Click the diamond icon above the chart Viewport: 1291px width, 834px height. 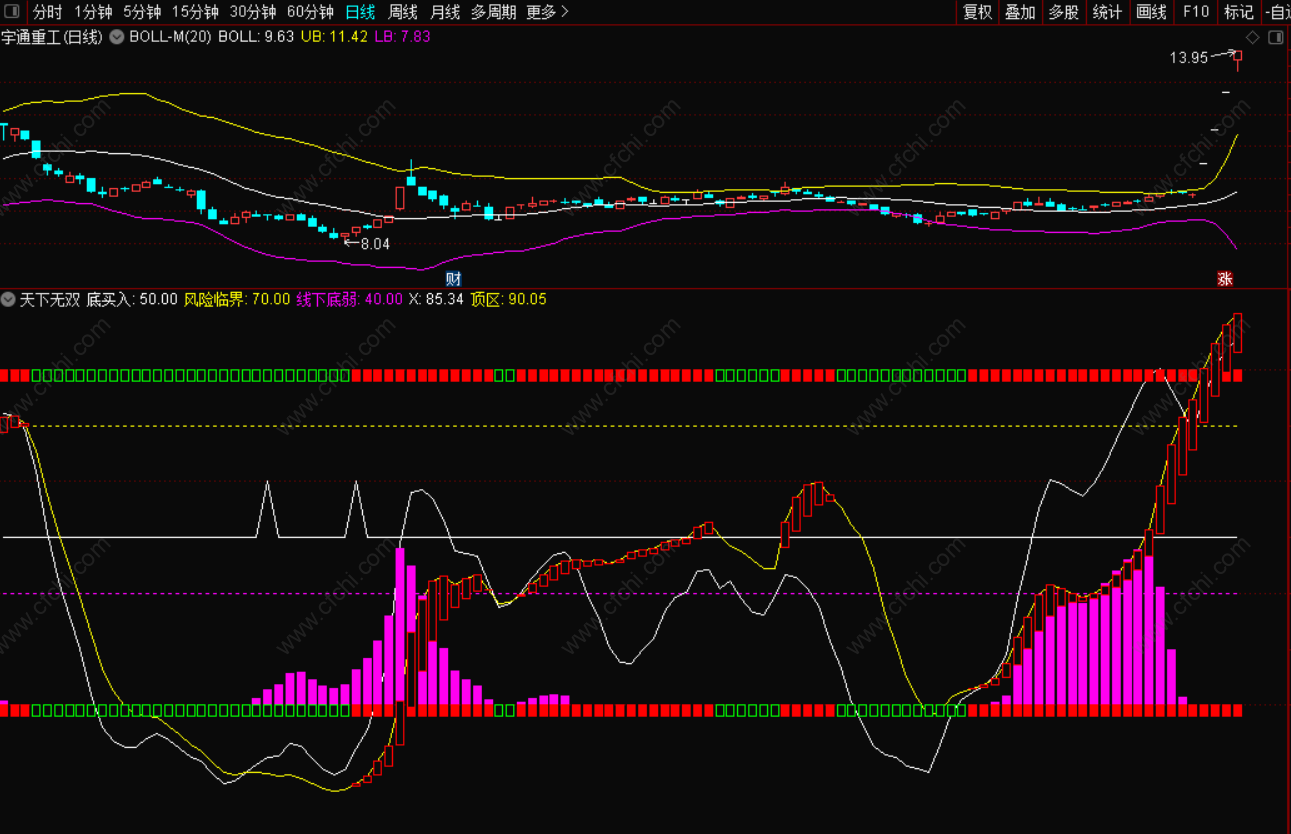pos(1252,37)
